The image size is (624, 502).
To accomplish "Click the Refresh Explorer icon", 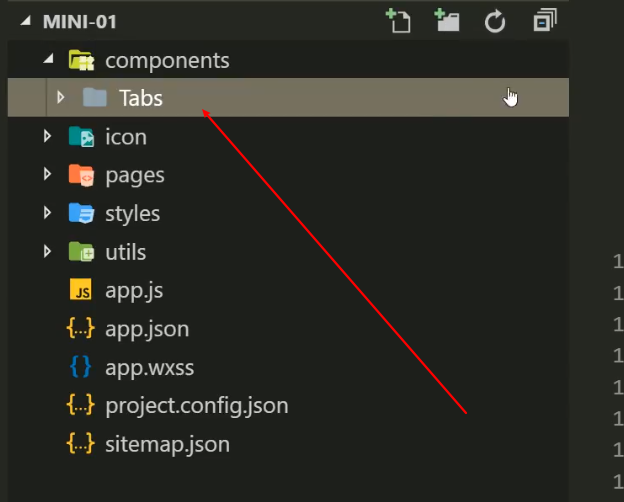I will pyautogui.click(x=496, y=20).
